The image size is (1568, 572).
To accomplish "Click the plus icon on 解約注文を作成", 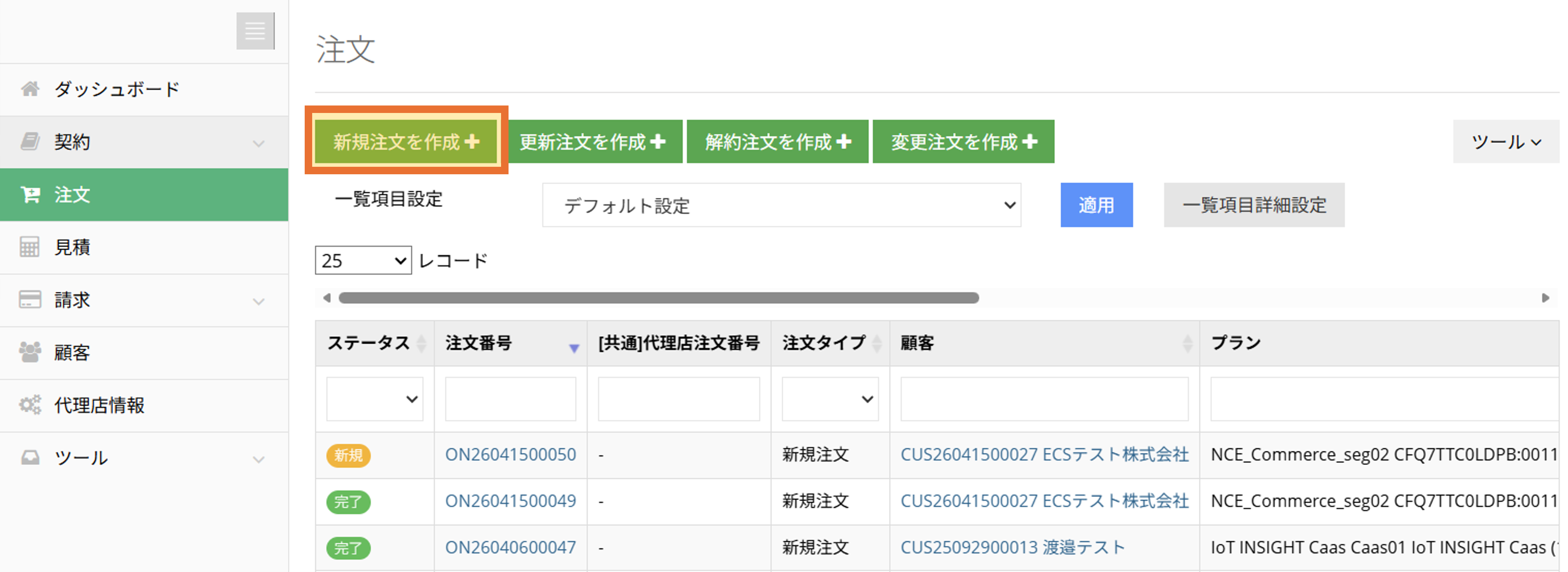I will pyautogui.click(x=844, y=142).
